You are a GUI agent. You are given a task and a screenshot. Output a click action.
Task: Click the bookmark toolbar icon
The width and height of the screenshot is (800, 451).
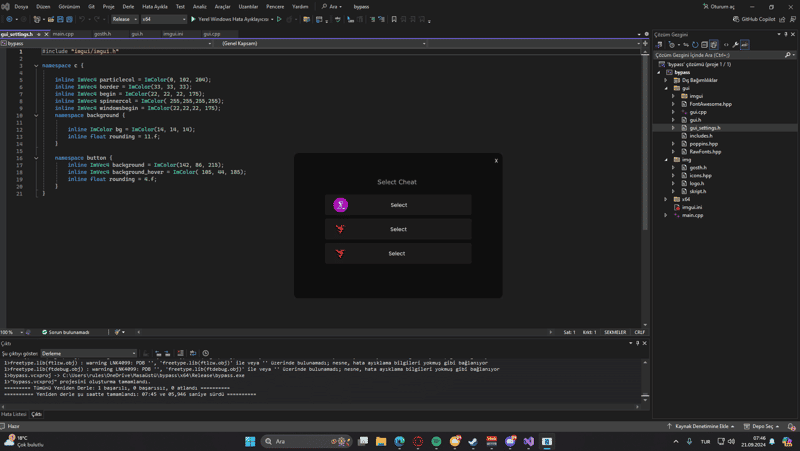[x=394, y=19]
